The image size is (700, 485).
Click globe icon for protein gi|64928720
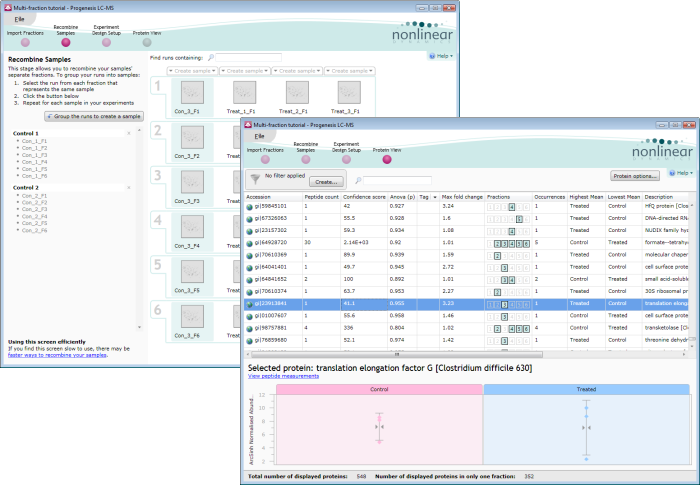coord(250,243)
